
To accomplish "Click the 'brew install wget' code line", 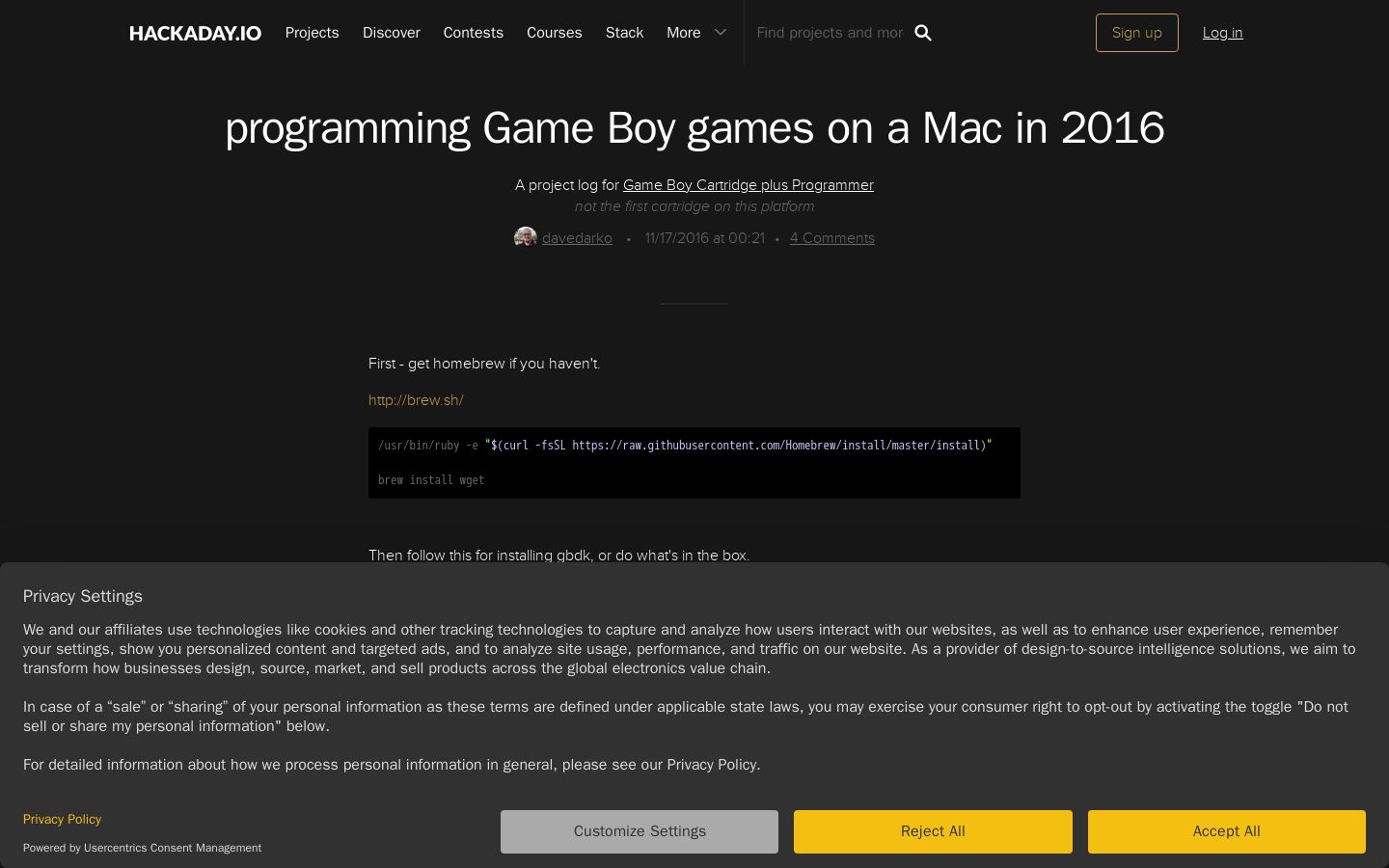I will pyautogui.click(x=431, y=480).
